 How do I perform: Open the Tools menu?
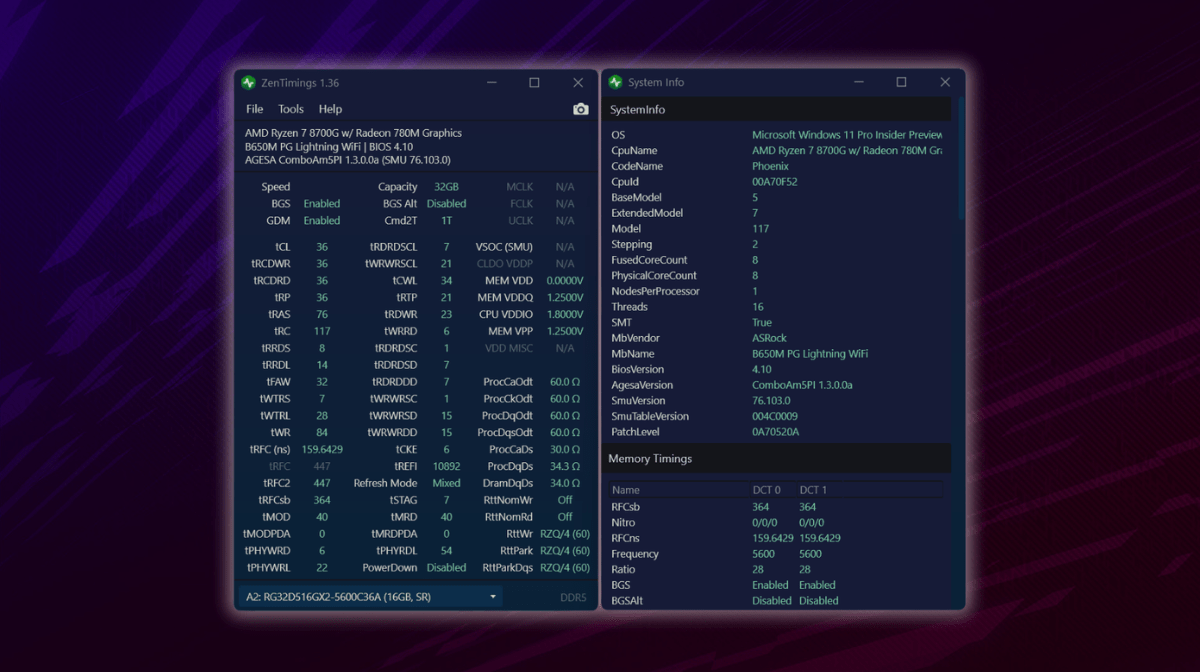291,109
